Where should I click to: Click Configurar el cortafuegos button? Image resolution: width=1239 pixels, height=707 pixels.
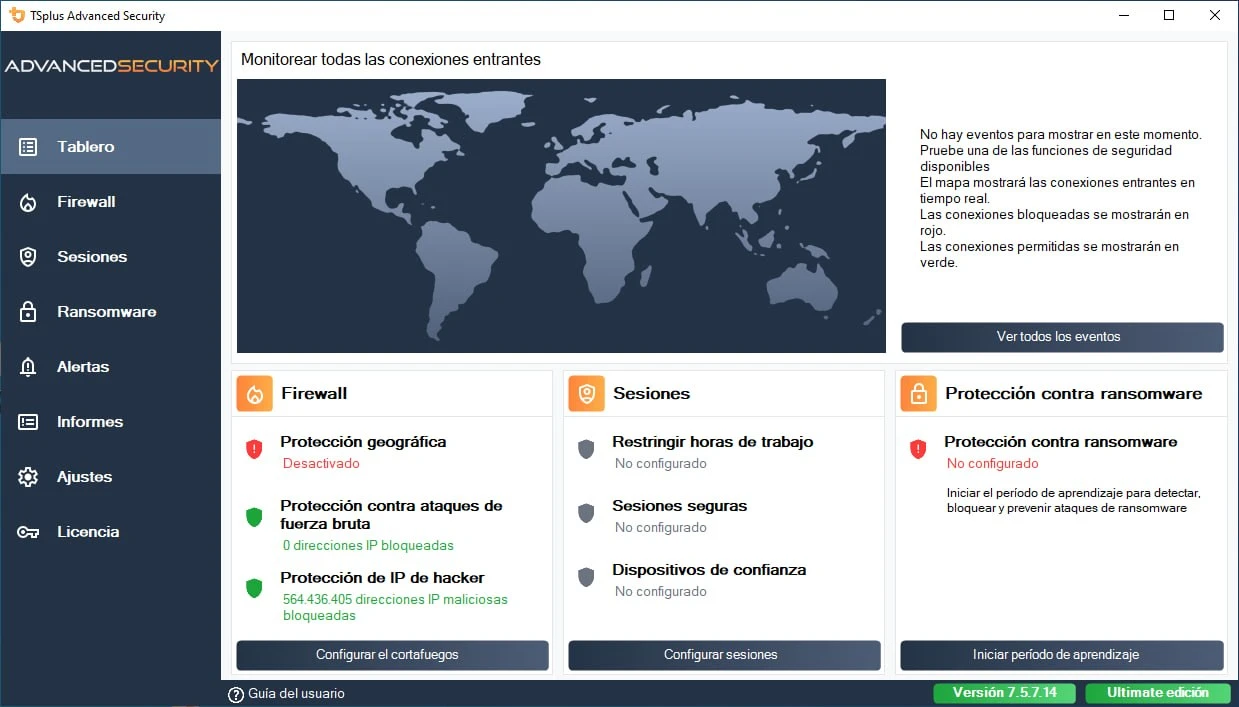(392, 655)
